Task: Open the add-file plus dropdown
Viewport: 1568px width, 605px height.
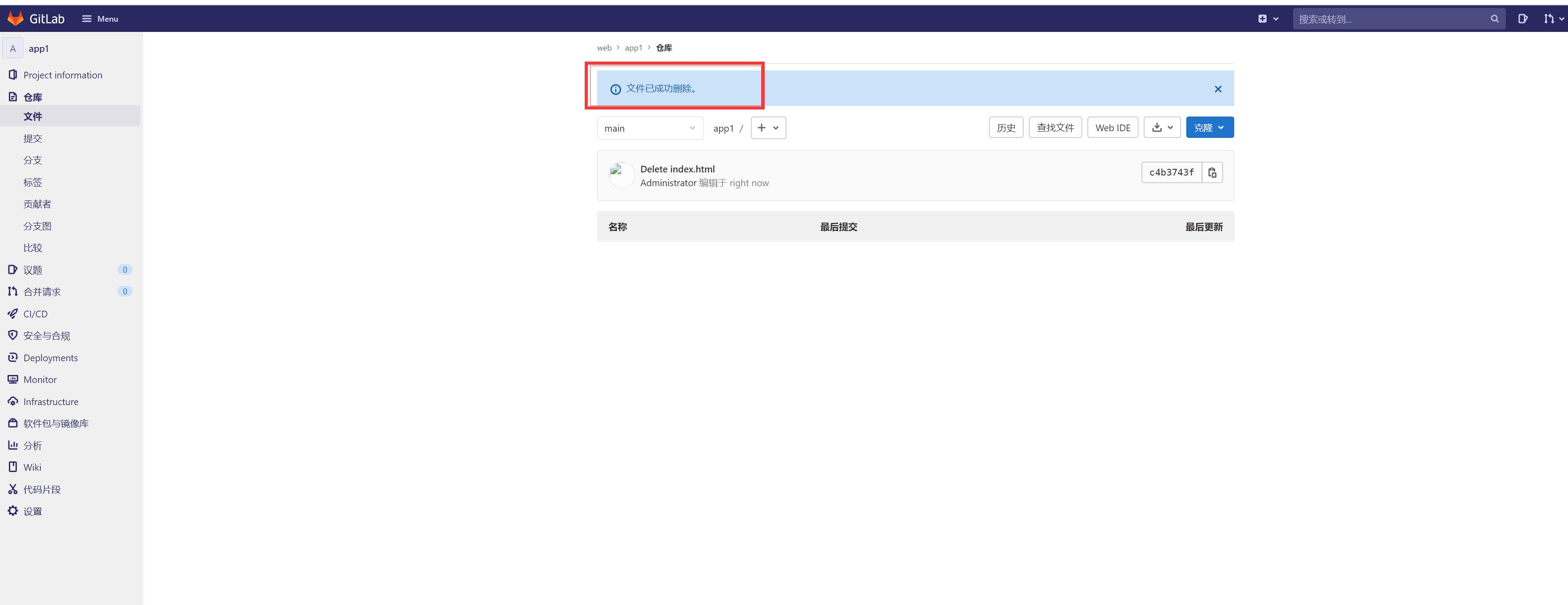Action: click(x=768, y=128)
